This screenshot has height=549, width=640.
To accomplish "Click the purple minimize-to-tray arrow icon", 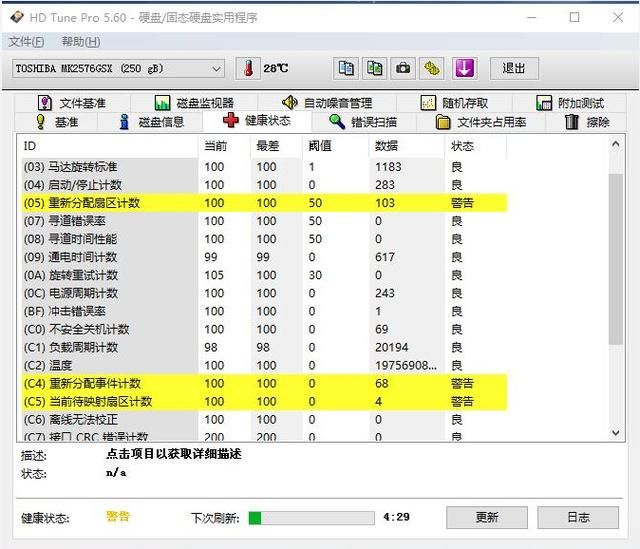I will (x=464, y=68).
